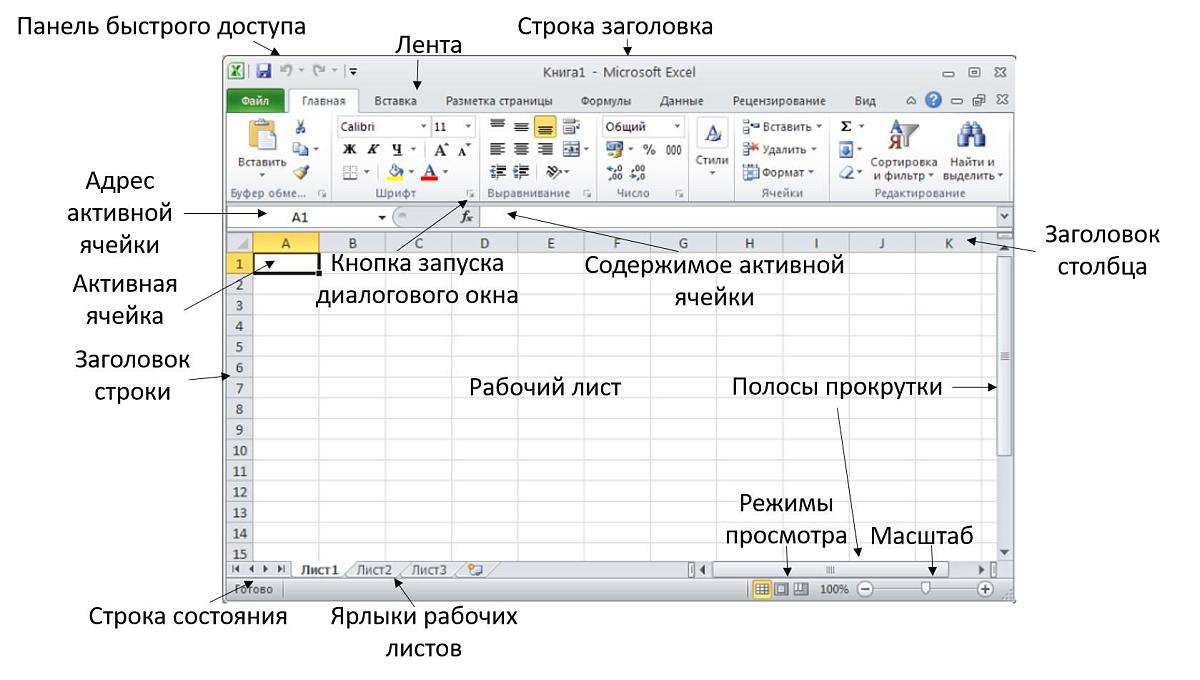Click the Undo arrow in the quick access toolbar

285,72
